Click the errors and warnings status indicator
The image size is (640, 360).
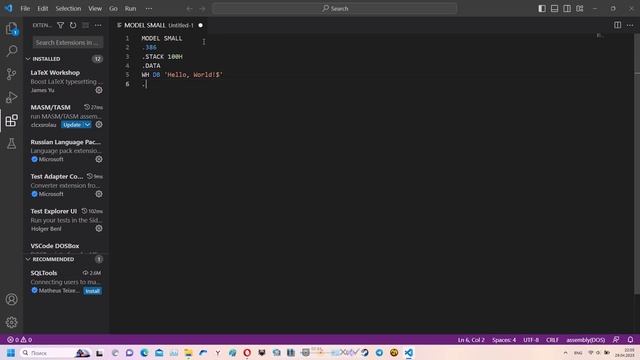pyautogui.click(x=19, y=340)
